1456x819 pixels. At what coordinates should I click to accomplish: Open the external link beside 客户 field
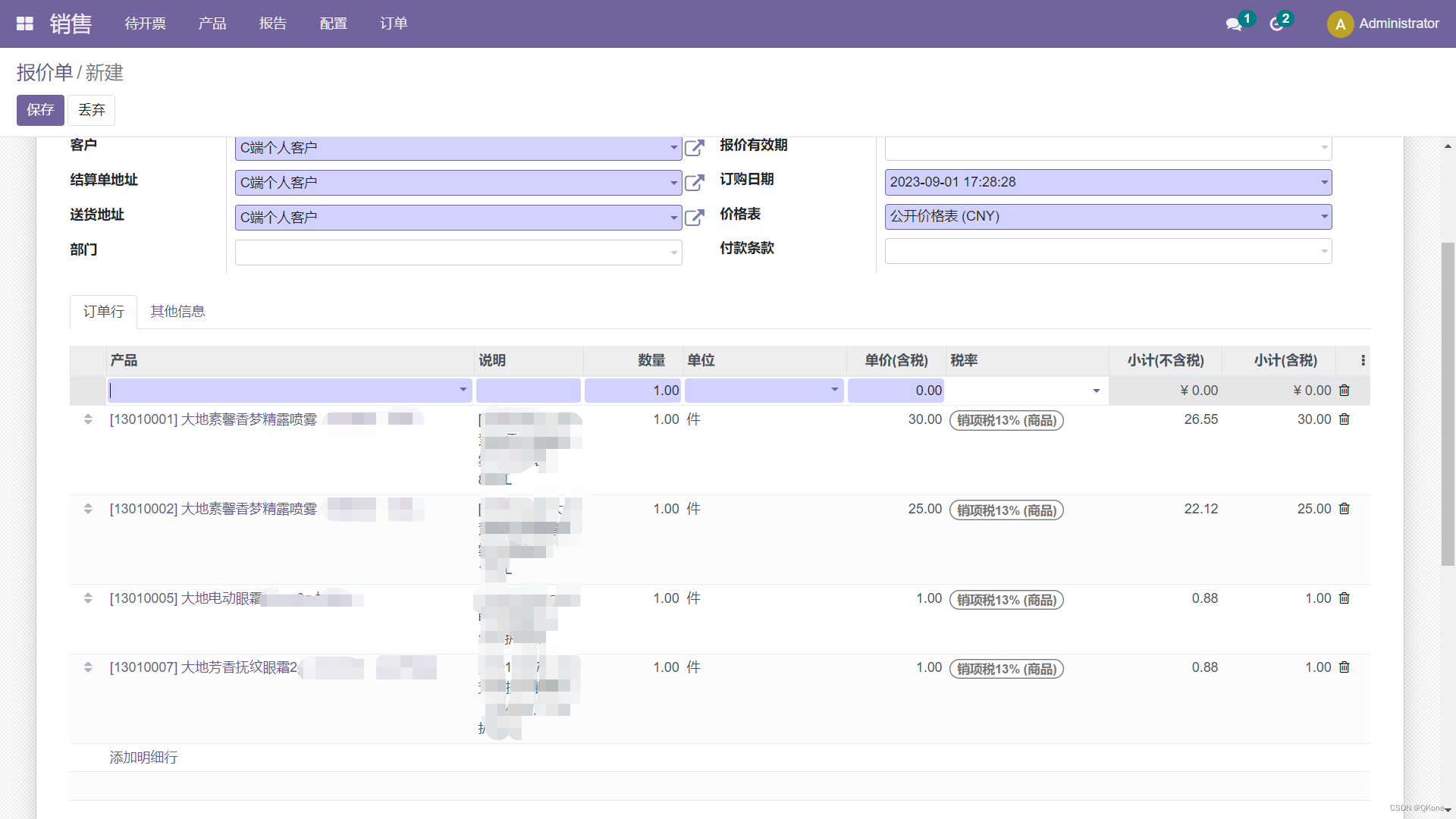coord(694,148)
